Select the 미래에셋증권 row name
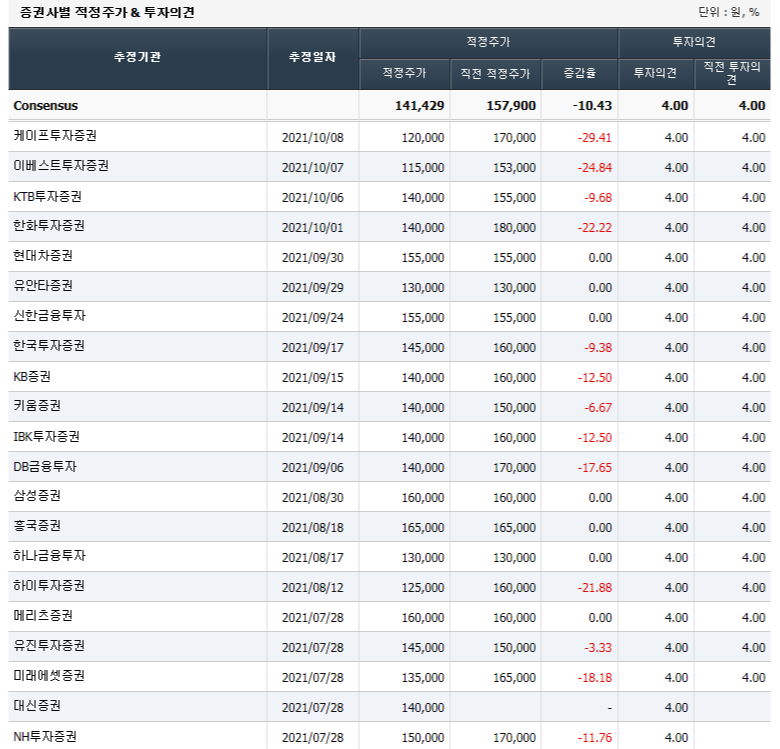Image resolution: width=780 pixels, height=749 pixels. coord(49,675)
